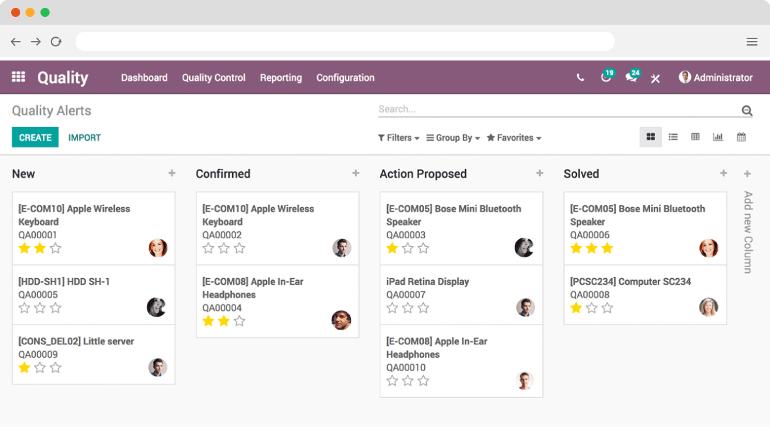Image resolution: width=770 pixels, height=439 pixels.
Task: Open the apps grid menu icon
Action: [18, 77]
